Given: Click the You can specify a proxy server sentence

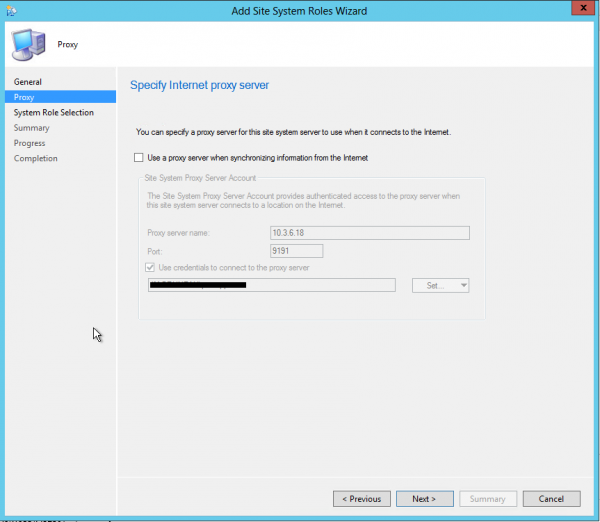Looking at the screenshot, I should (293, 132).
